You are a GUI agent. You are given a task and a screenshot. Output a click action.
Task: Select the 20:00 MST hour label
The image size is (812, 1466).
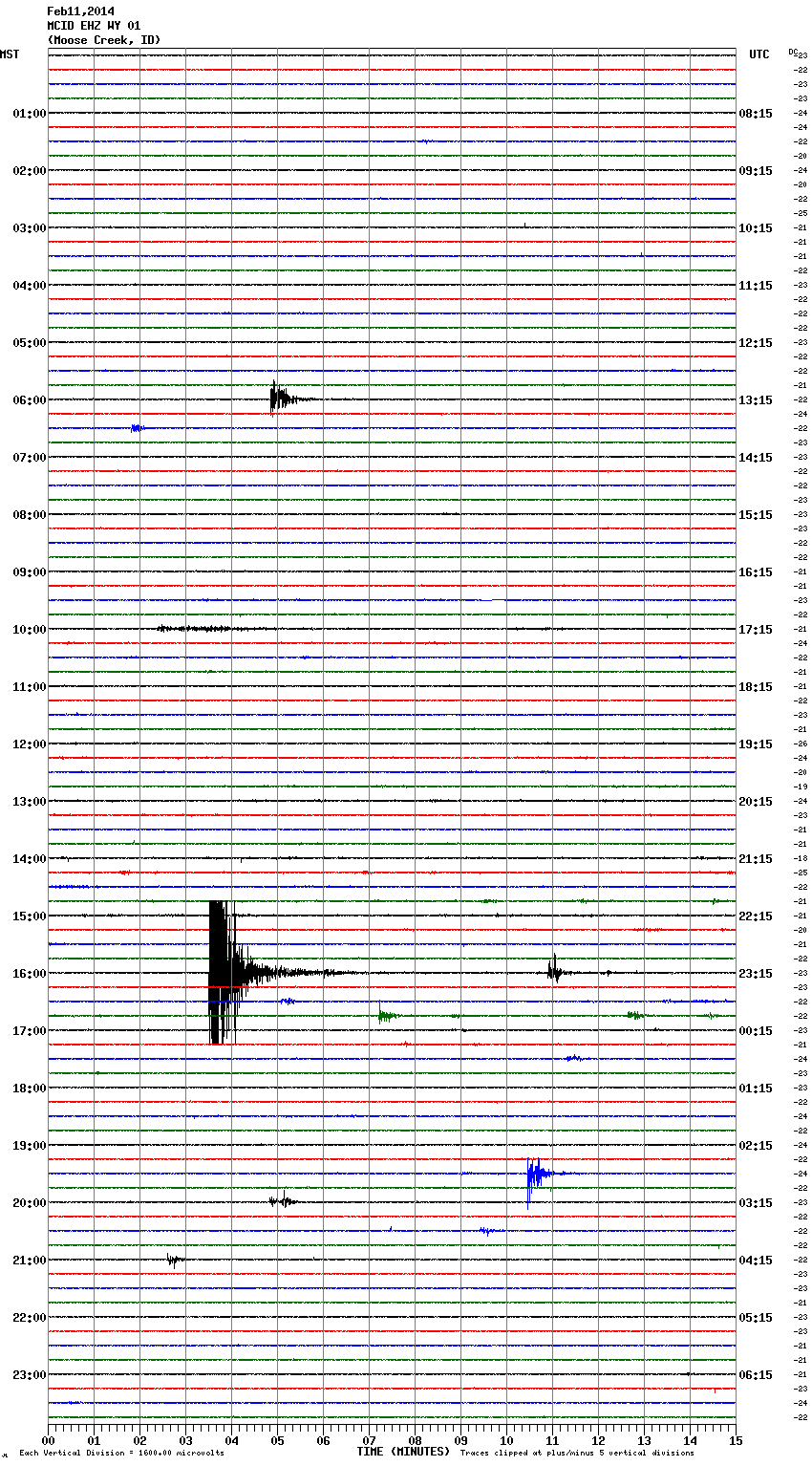(x=29, y=1203)
